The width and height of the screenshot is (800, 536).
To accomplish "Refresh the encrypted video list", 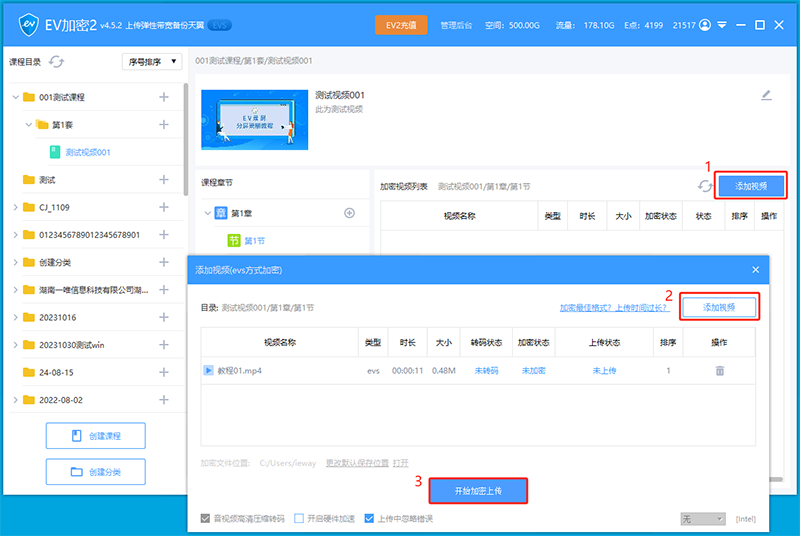I will 705,186.
